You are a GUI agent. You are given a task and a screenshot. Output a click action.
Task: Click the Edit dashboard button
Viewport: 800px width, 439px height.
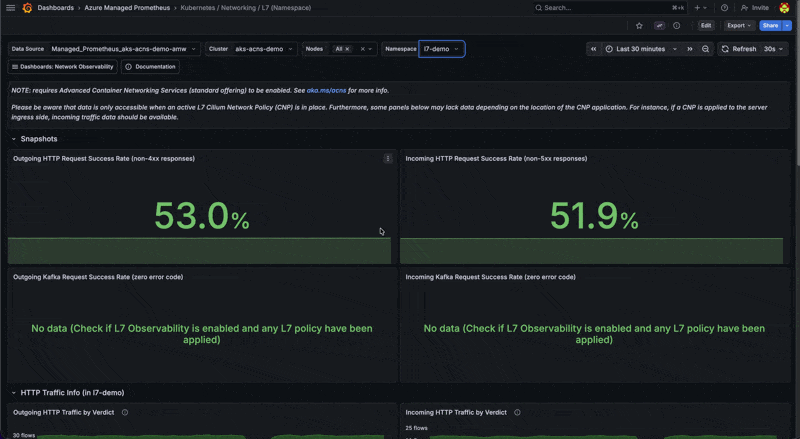(706, 26)
